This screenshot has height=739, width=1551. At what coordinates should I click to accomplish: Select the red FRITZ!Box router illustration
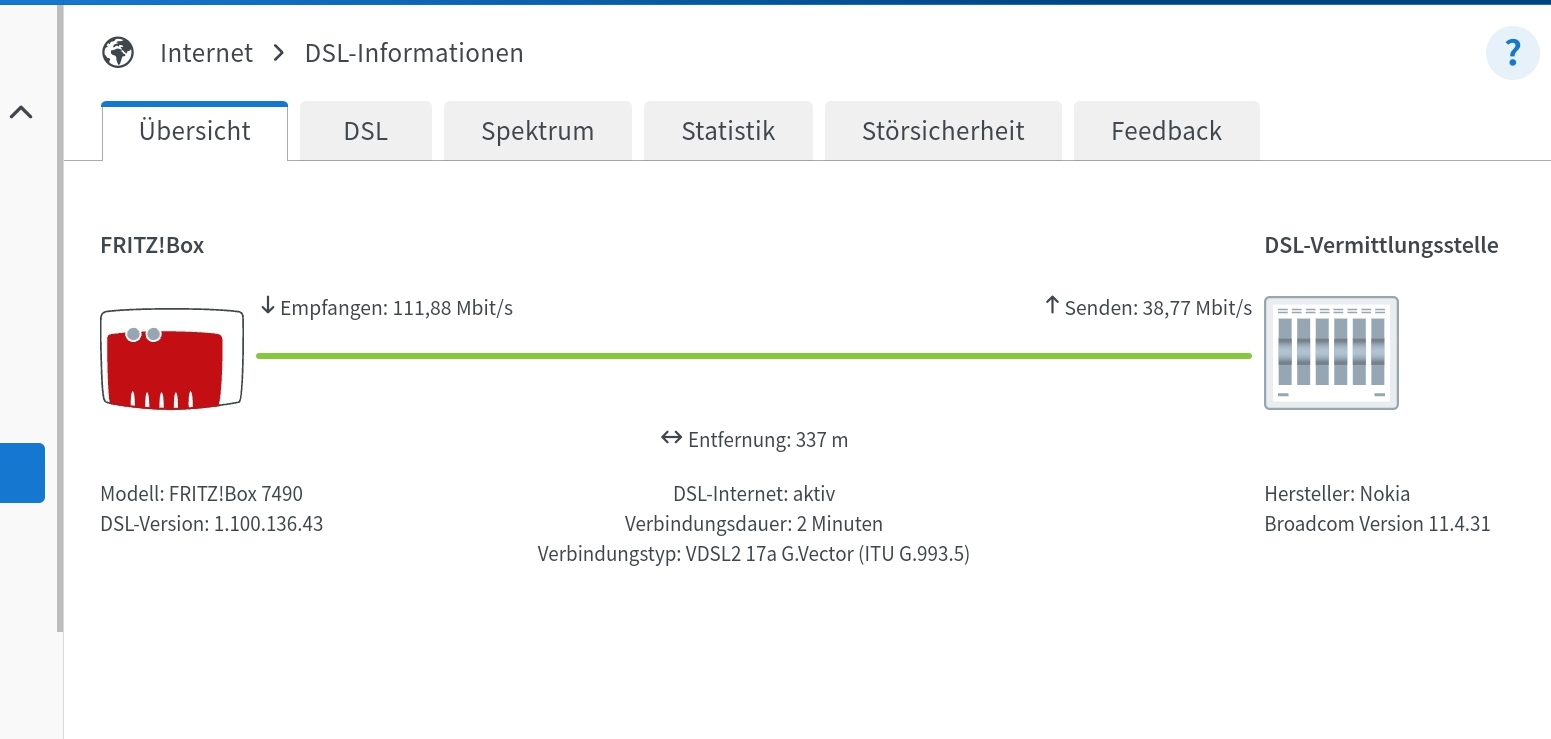171,358
